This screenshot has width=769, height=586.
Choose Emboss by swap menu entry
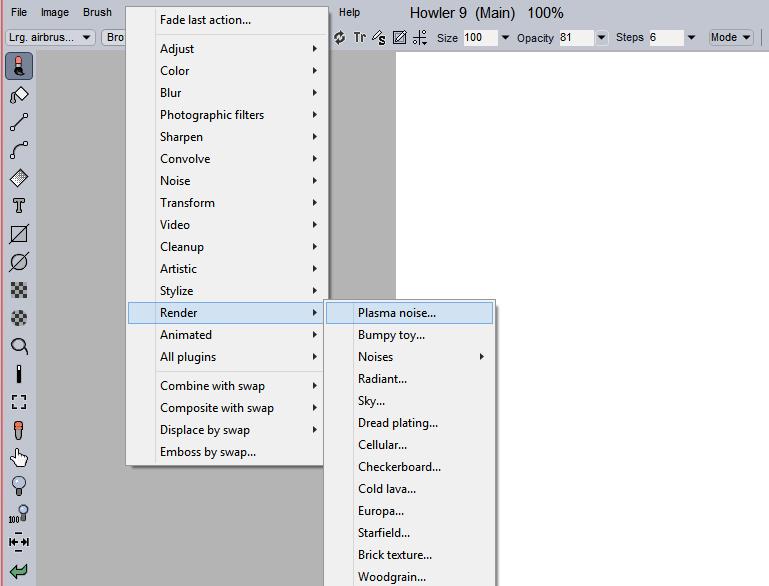click(x=207, y=452)
